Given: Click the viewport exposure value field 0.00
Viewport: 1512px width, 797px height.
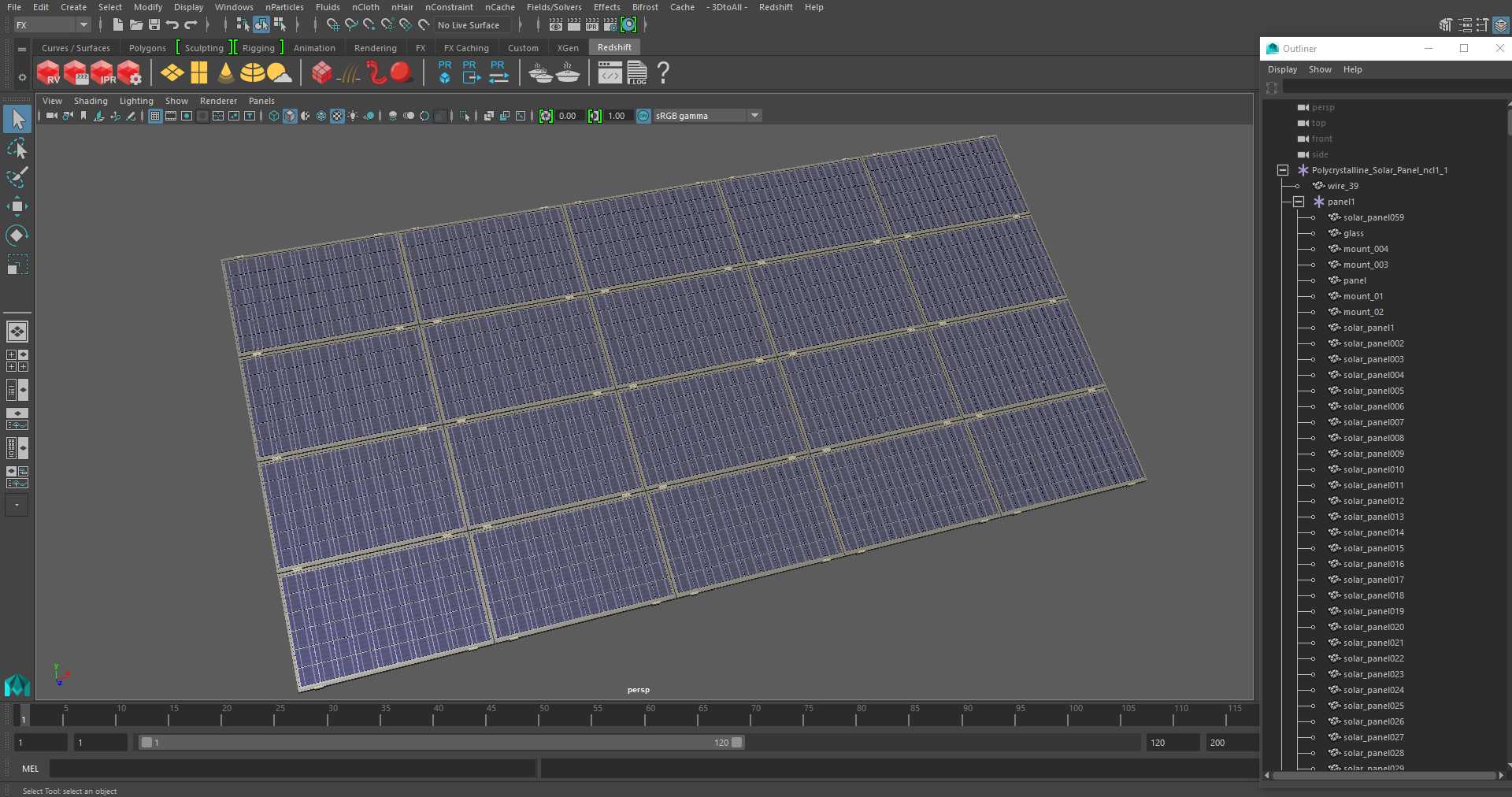Looking at the screenshot, I should [568, 116].
